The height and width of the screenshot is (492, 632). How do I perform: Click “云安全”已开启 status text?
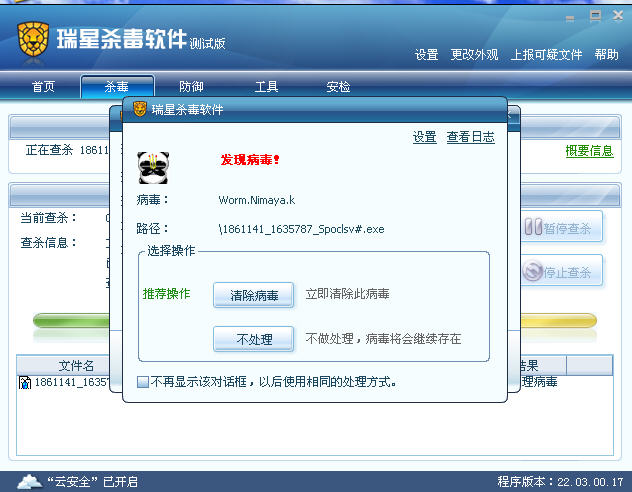click(93, 482)
